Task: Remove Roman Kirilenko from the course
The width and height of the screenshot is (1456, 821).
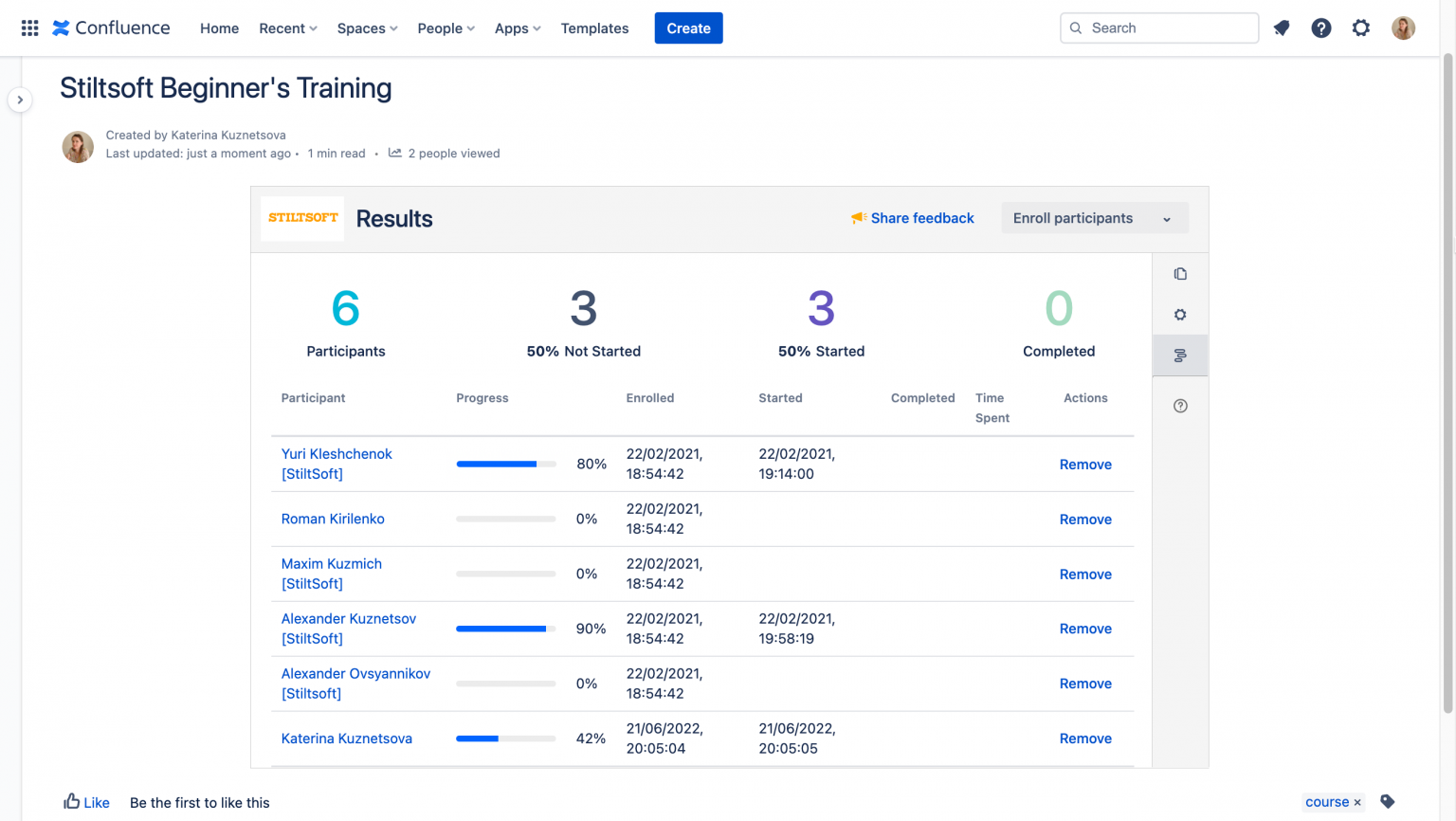Action: click(1085, 520)
